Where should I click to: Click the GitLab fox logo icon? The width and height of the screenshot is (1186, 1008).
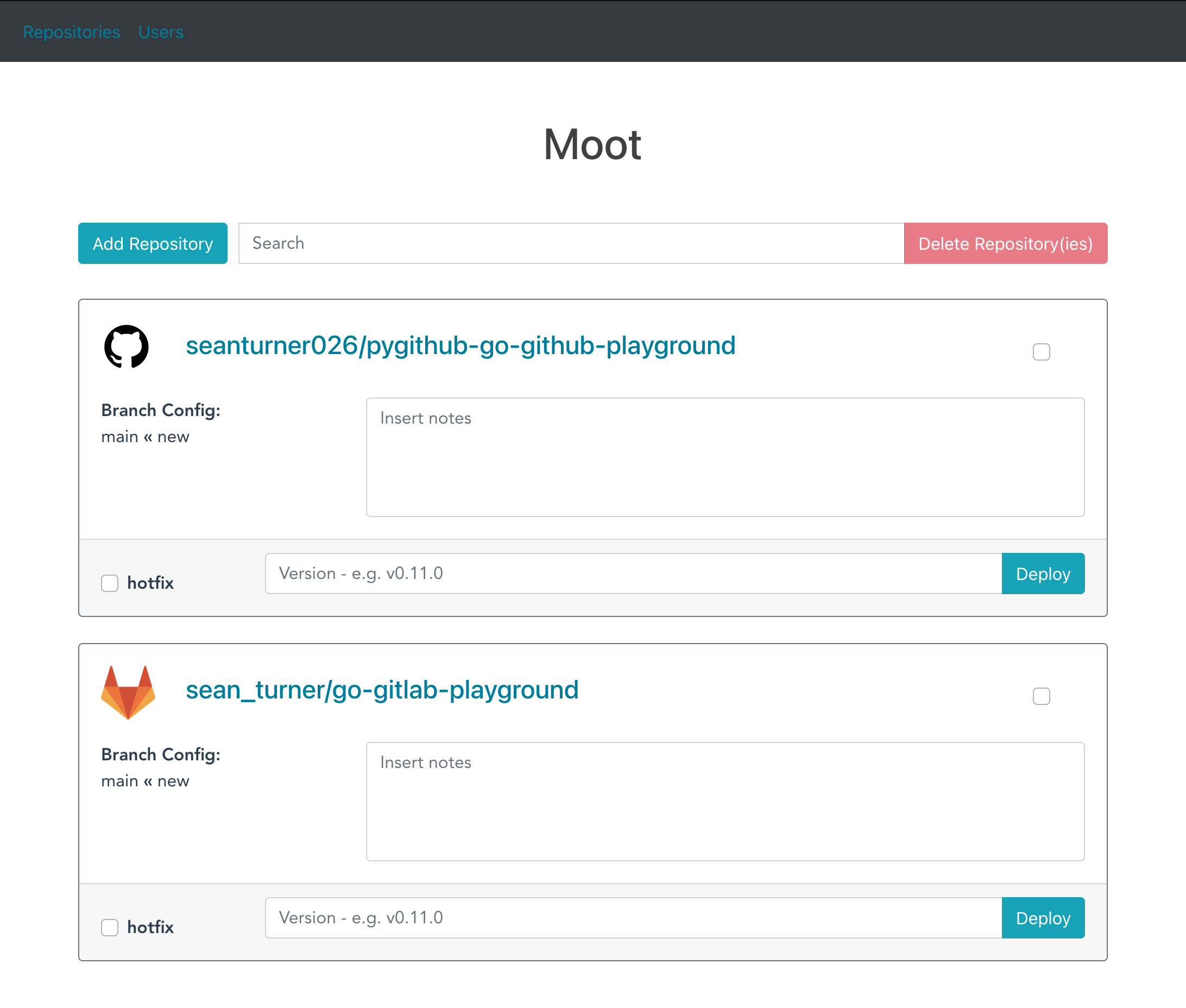(x=128, y=692)
